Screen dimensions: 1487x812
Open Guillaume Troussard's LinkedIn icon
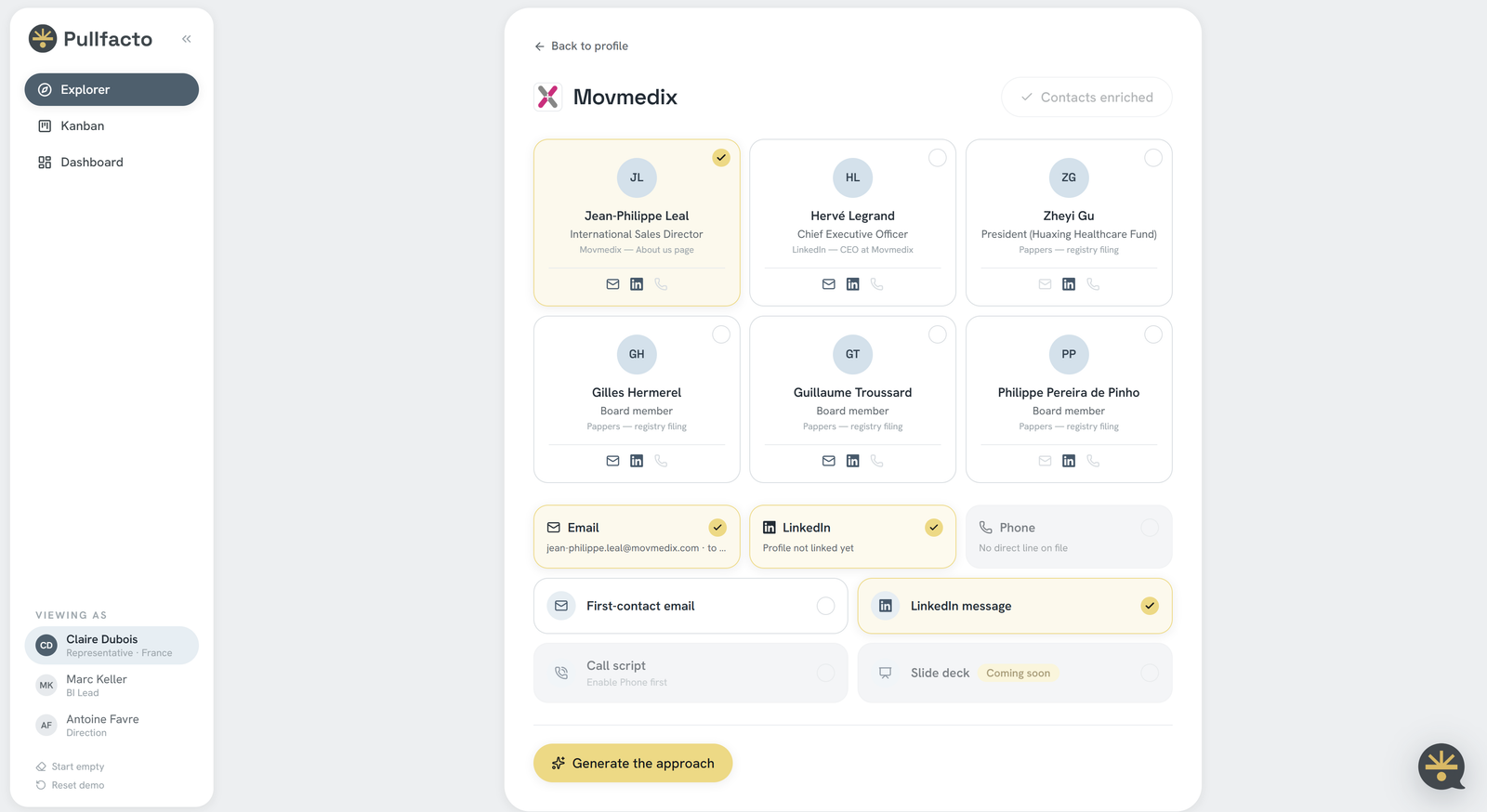pyautogui.click(x=853, y=461)
